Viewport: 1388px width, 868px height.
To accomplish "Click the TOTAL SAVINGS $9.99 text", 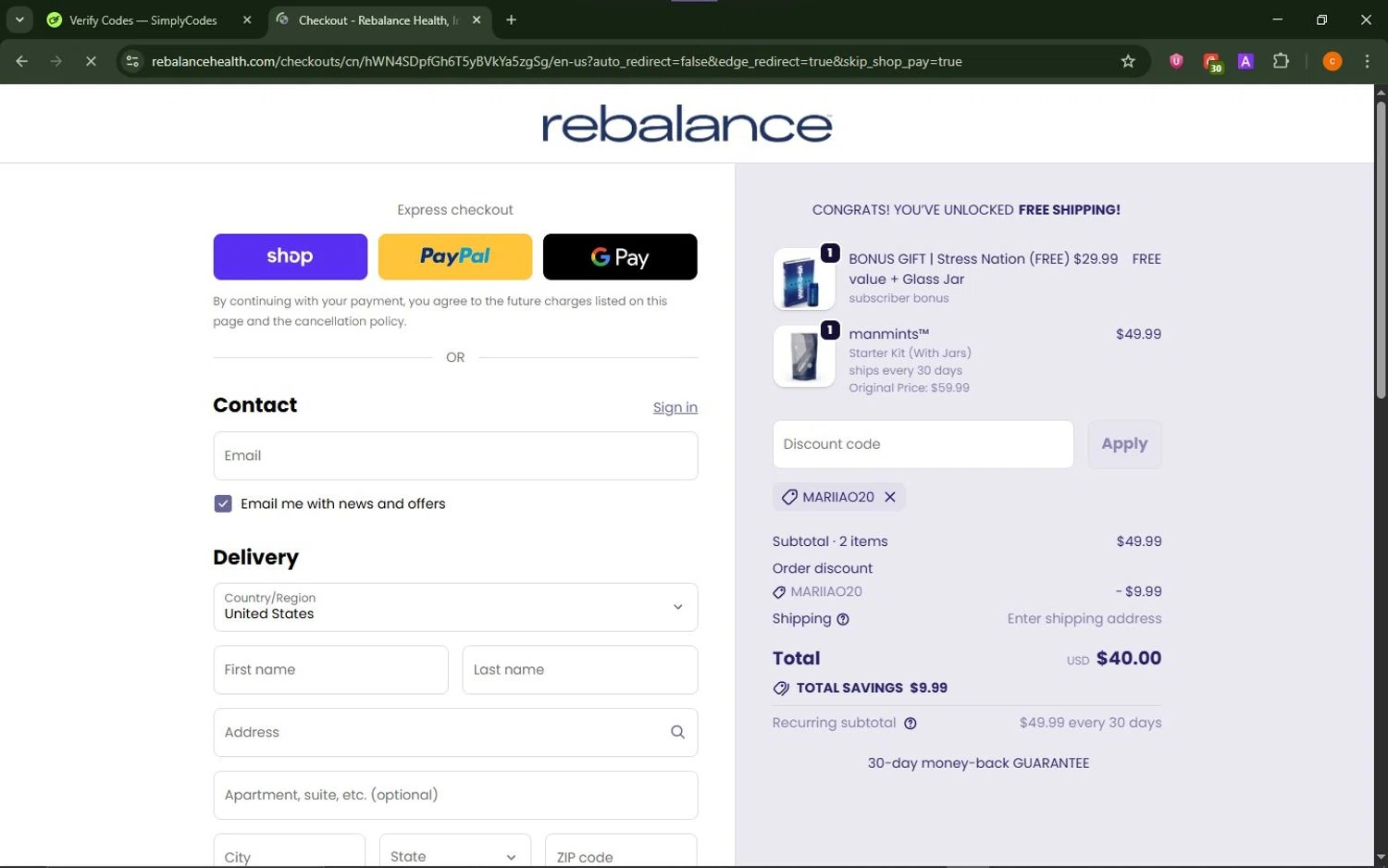I will coord(871,688).
